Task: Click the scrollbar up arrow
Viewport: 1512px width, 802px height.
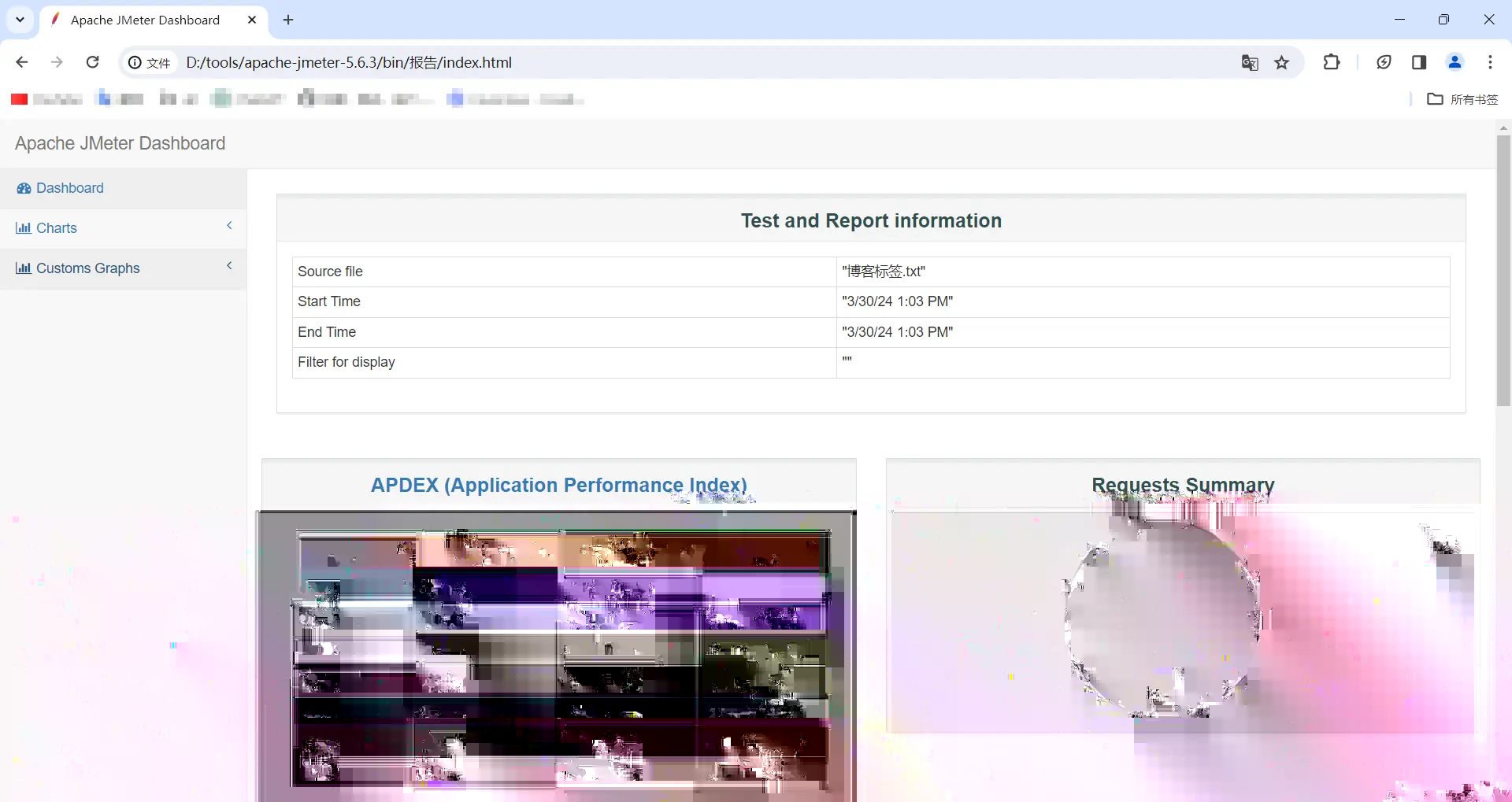Action: [x=1503, y=127]
